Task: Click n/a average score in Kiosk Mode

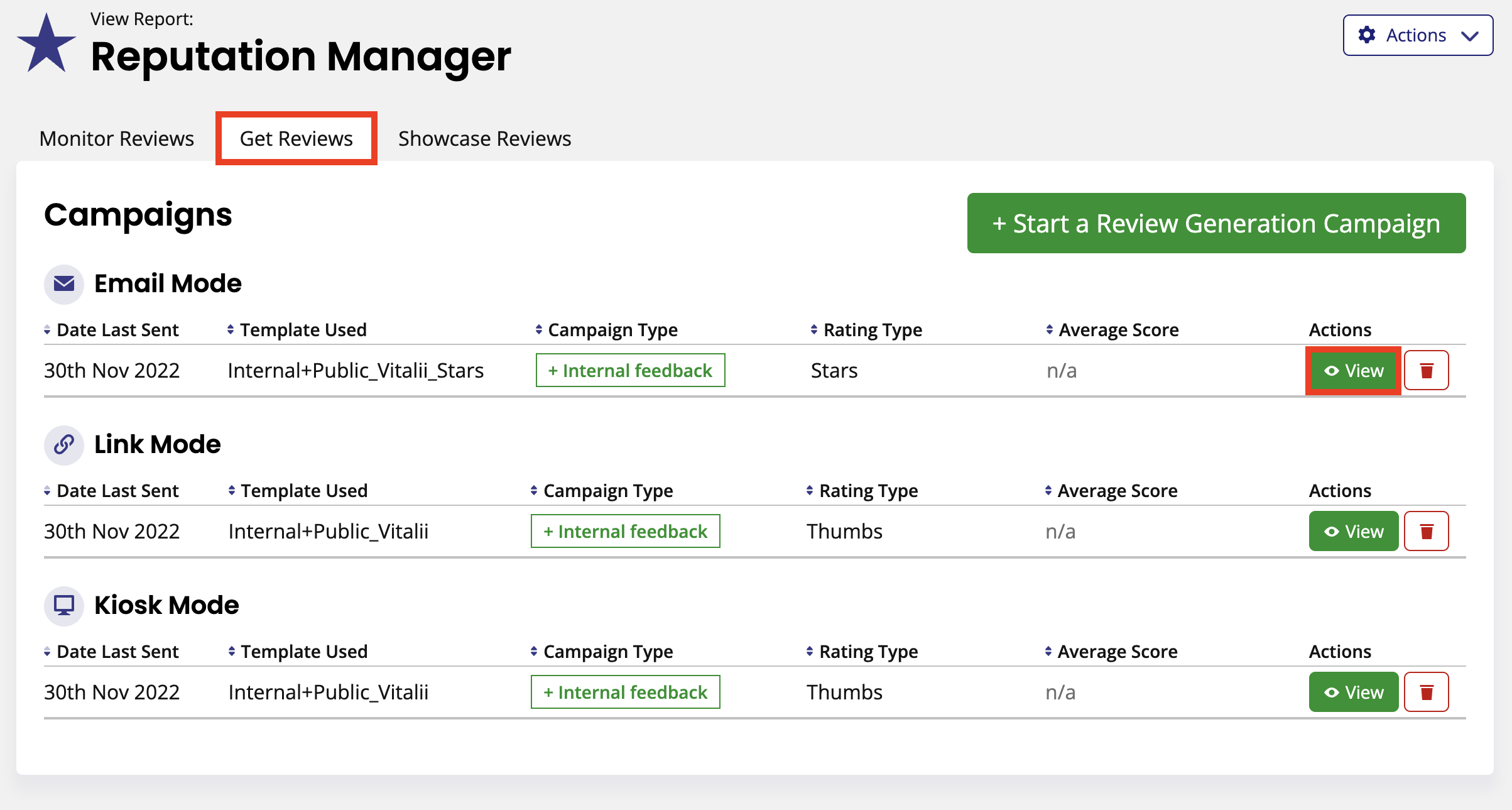Action: coord(1060,692)
